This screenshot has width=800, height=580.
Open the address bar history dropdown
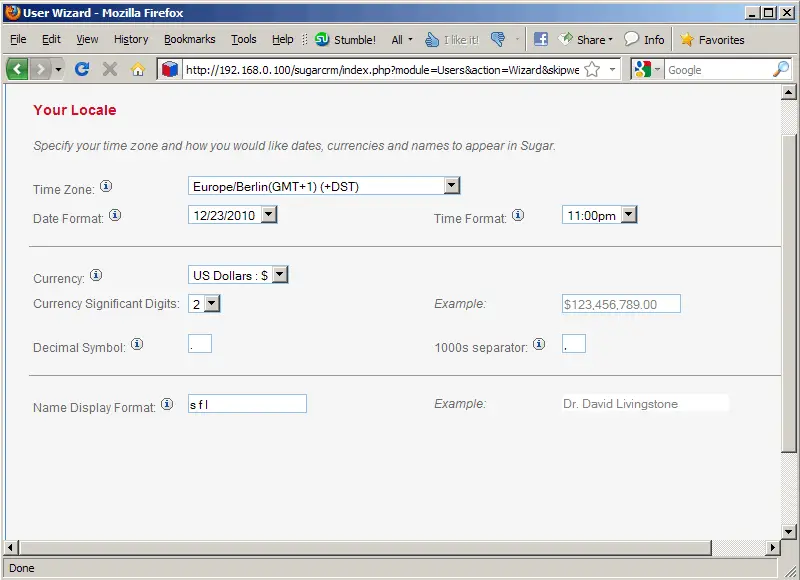612,69
